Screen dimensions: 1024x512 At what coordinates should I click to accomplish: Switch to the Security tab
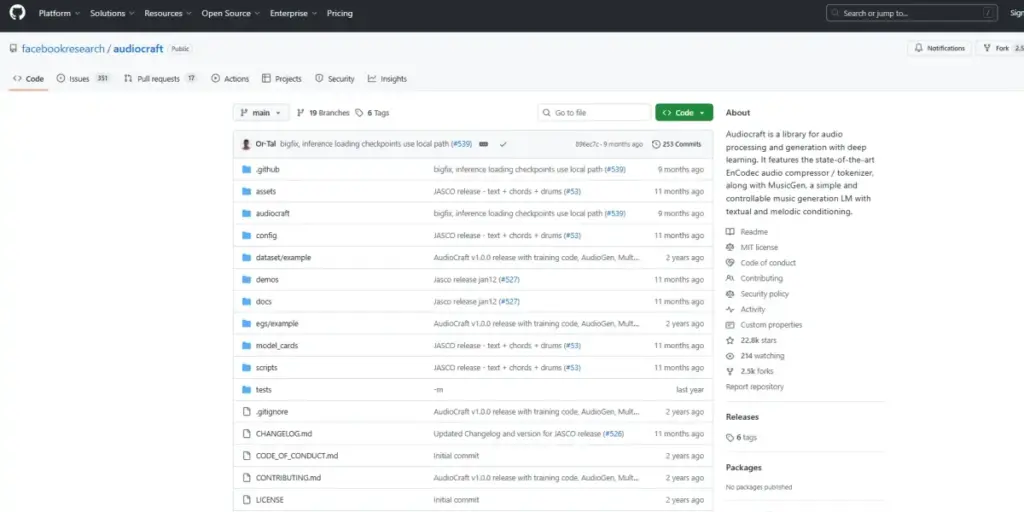click(x=334, y=78)
